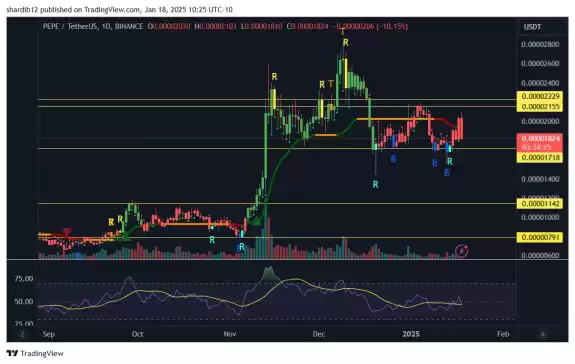The width and height of the screenshot is (575, 364).
Task: Select the 0.00001718 price level label
Action: click(x=540, y=158)
